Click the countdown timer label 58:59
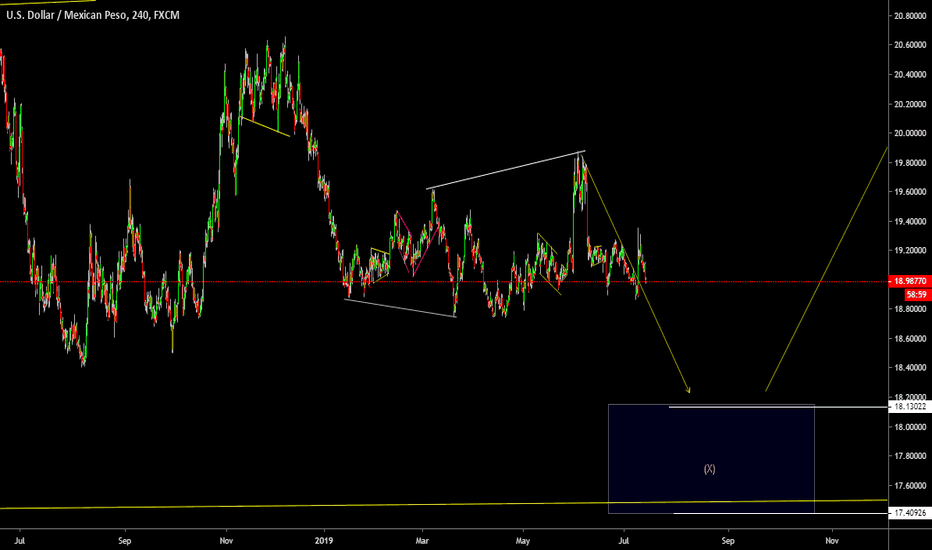Screen dimensions: 932x550 [917, 294]
